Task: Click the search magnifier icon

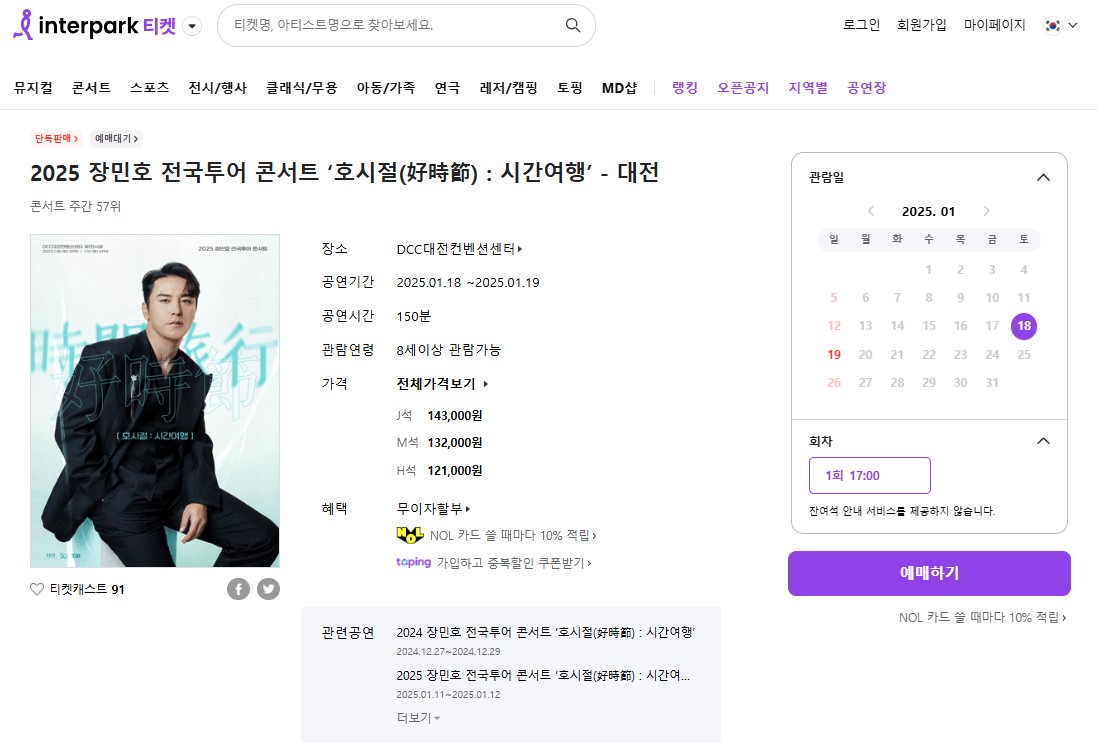Action: pos(572,25)
